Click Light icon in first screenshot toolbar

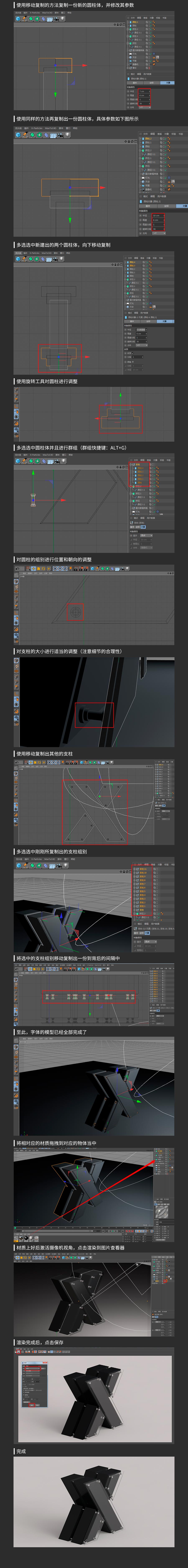63,19
